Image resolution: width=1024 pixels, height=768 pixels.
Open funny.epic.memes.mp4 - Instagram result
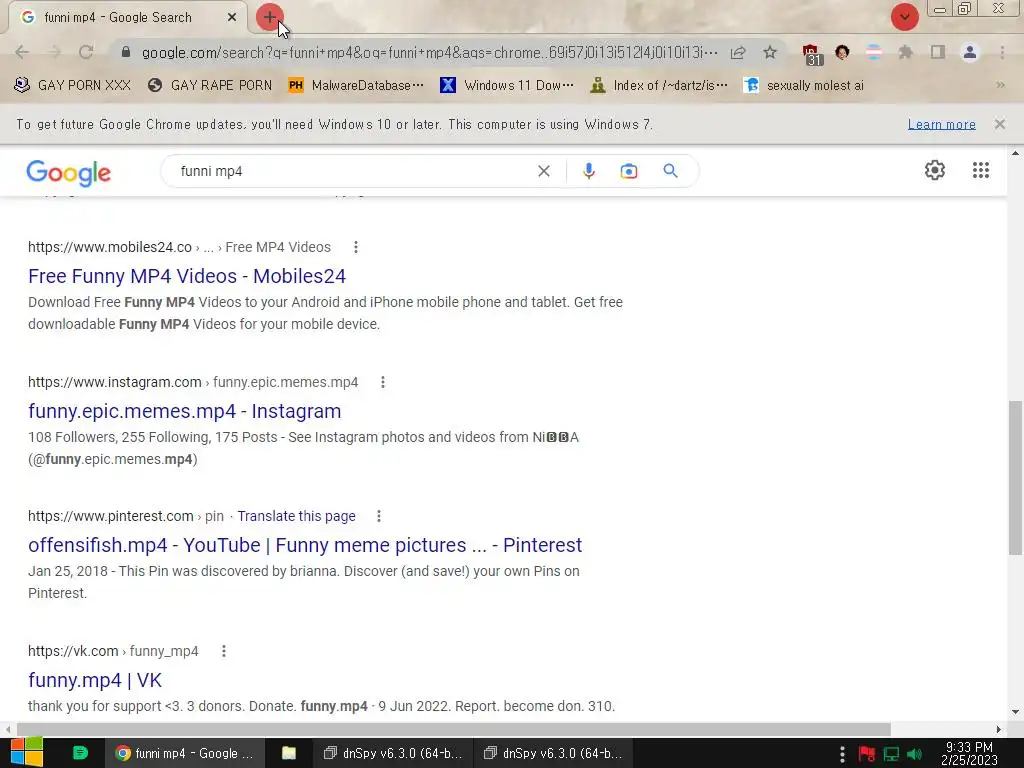(x=184, y=411)
